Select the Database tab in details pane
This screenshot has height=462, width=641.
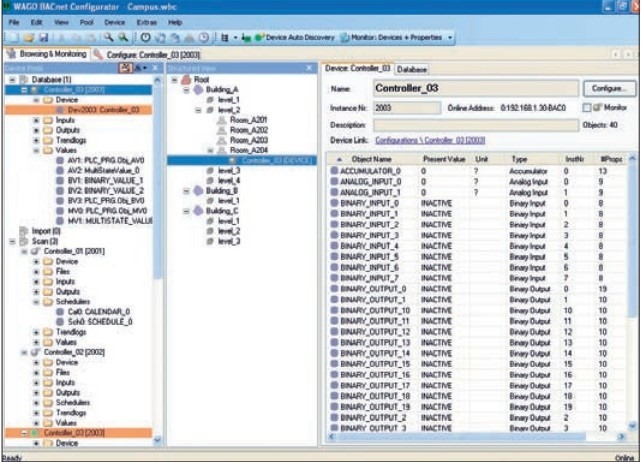[412, 69]
